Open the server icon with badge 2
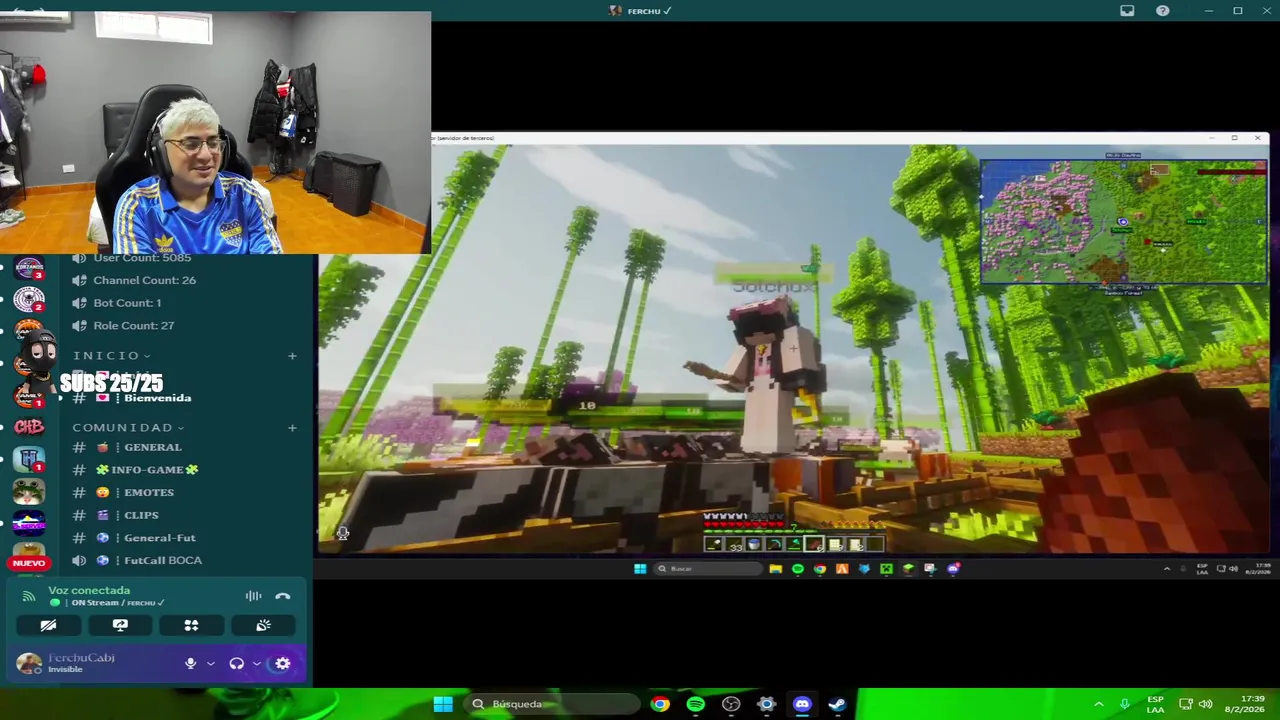This screenshot has width=1280, height=720. point(29,299)
